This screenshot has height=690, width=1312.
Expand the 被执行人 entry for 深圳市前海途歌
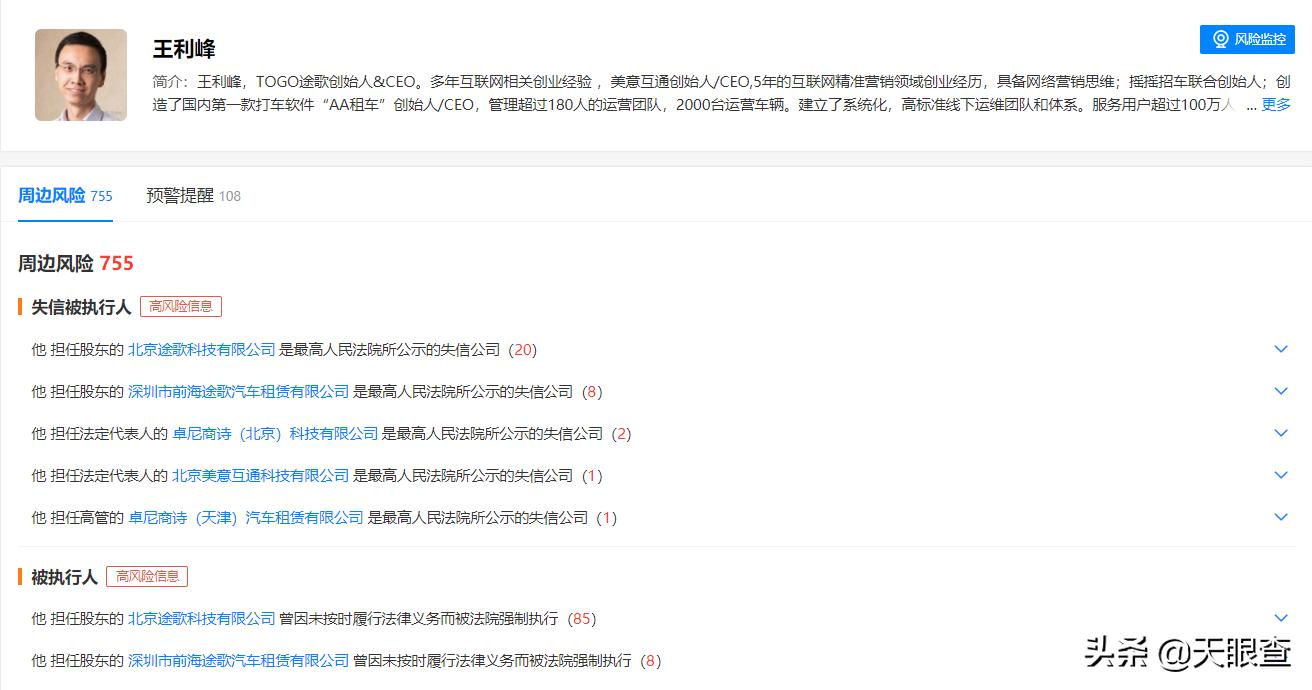[1281, 660]
